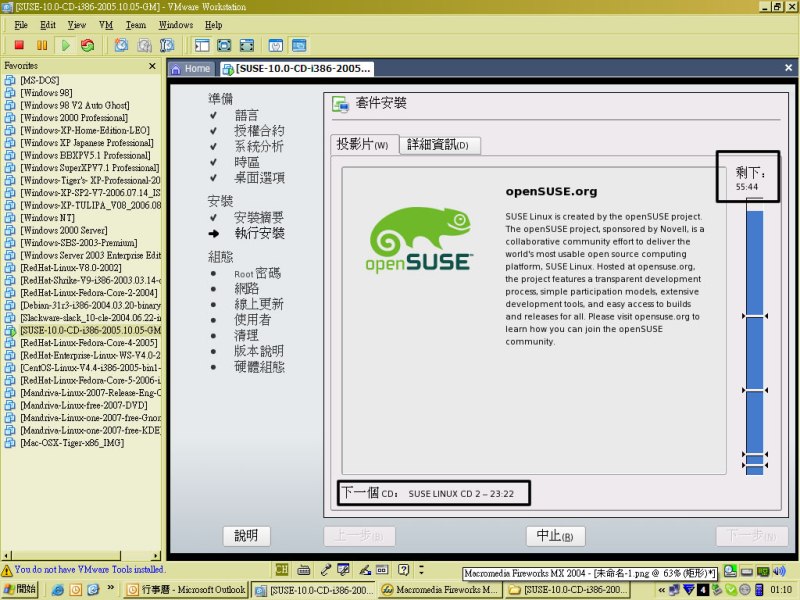Image resolution: width=800 pixels, height=600 pixels.
Task: Expand the Quick Launch overflow chevron
Action: tap(110, 588)
